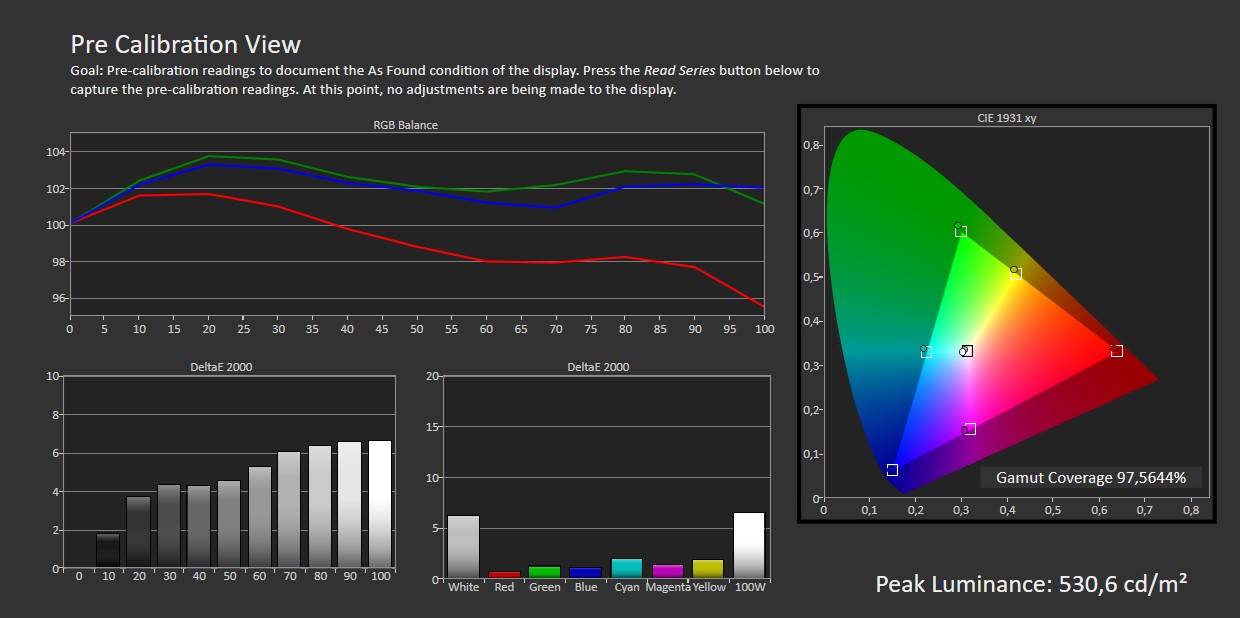Select the Red bar in DeltaE 2000 chart
This screenshot has height=618, width=1240.
[504, 575]
